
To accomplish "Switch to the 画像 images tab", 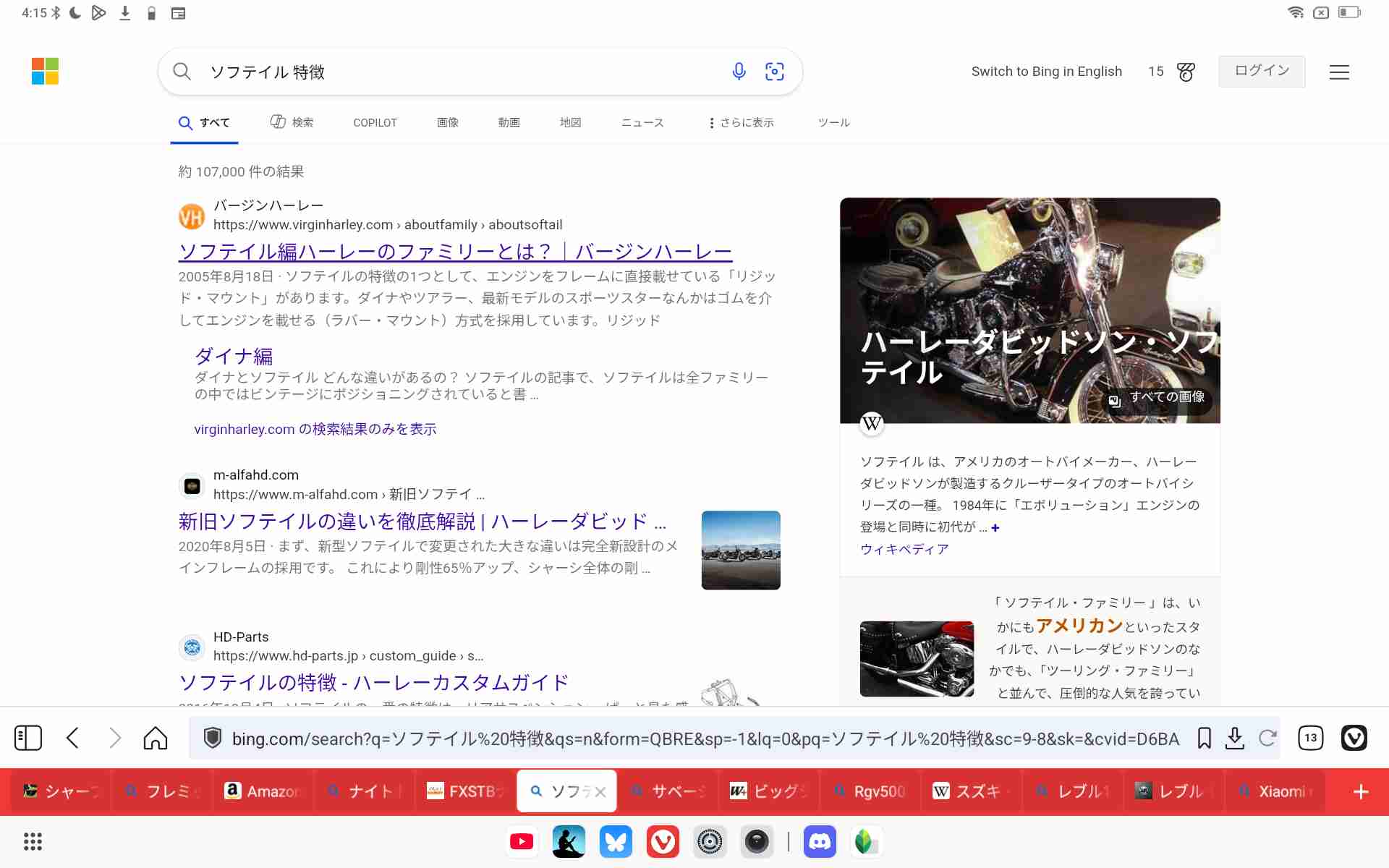I will click(448, 123).
